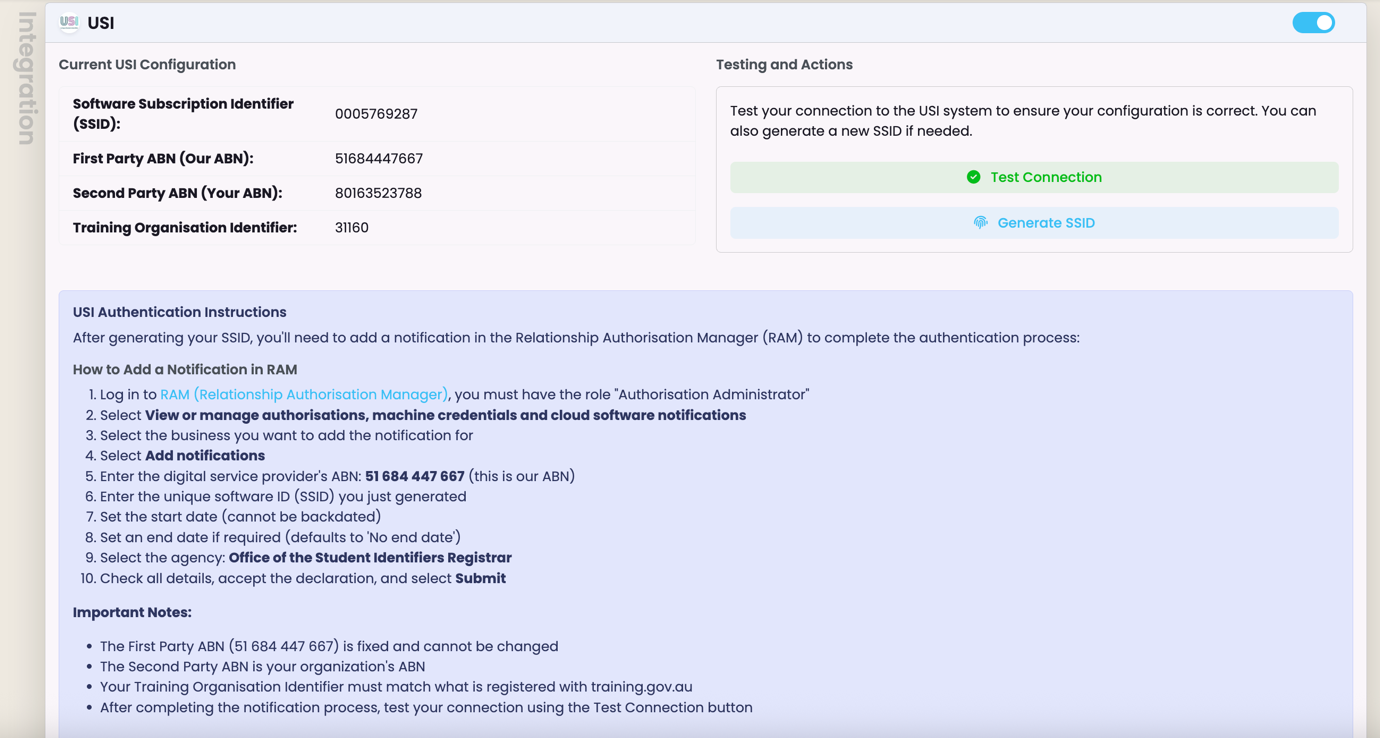Click the Software Subscription Identifier (SSID) label
The image size is (1380, 738).
click(x=183, y=114)
